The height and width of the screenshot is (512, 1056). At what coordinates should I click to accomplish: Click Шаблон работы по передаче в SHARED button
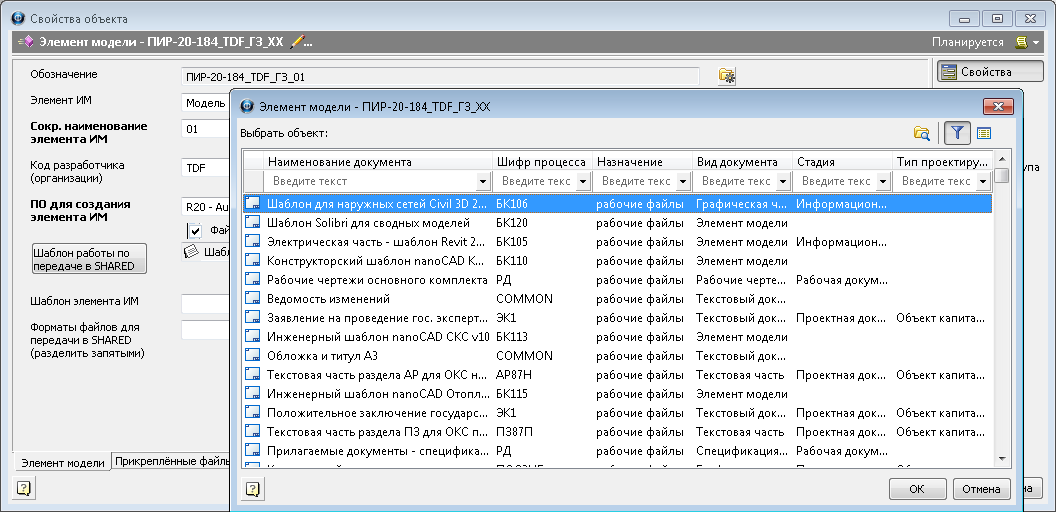click(x=89, y=259)
